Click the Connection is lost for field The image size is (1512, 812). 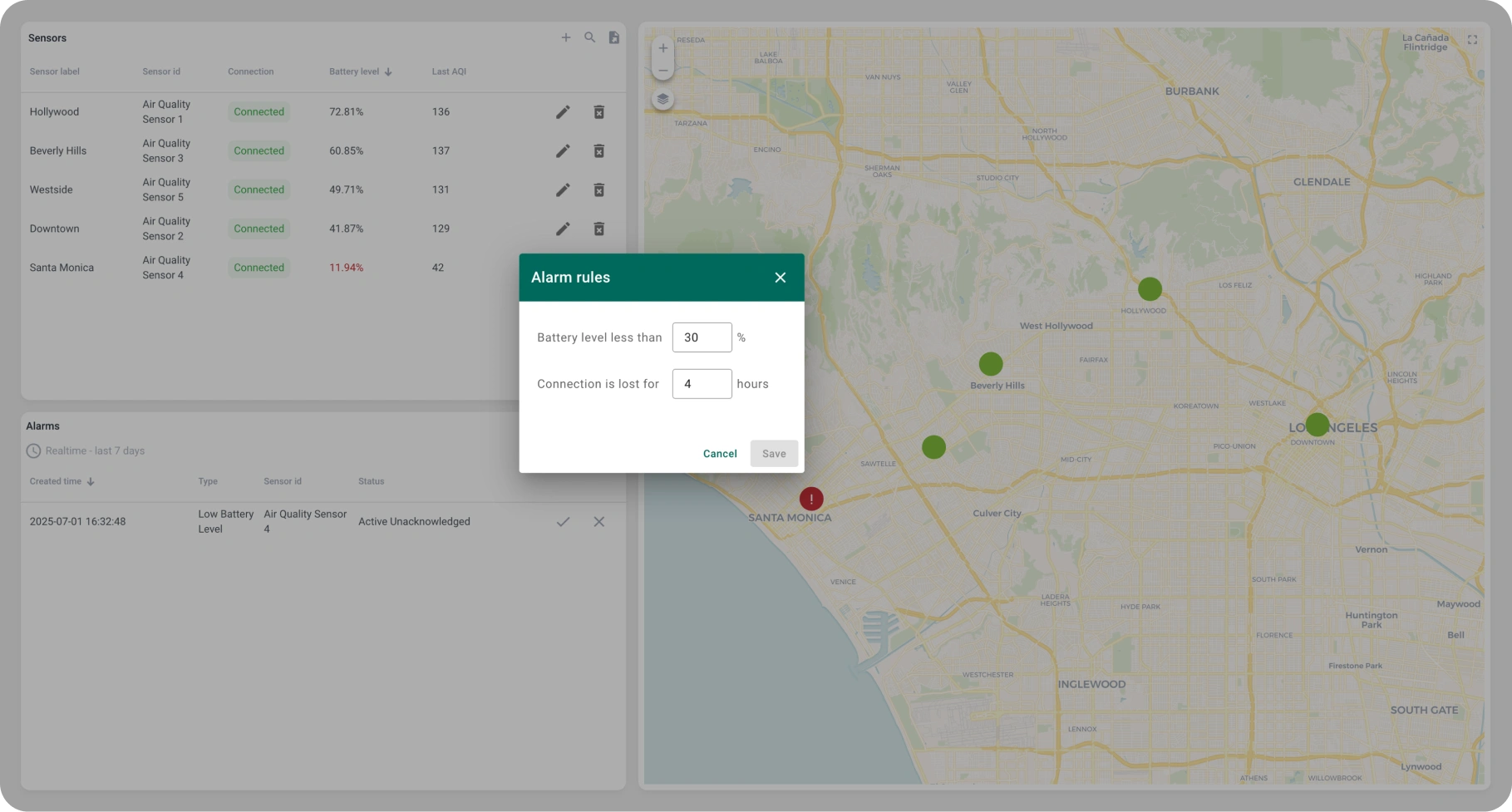pos(702,384)
